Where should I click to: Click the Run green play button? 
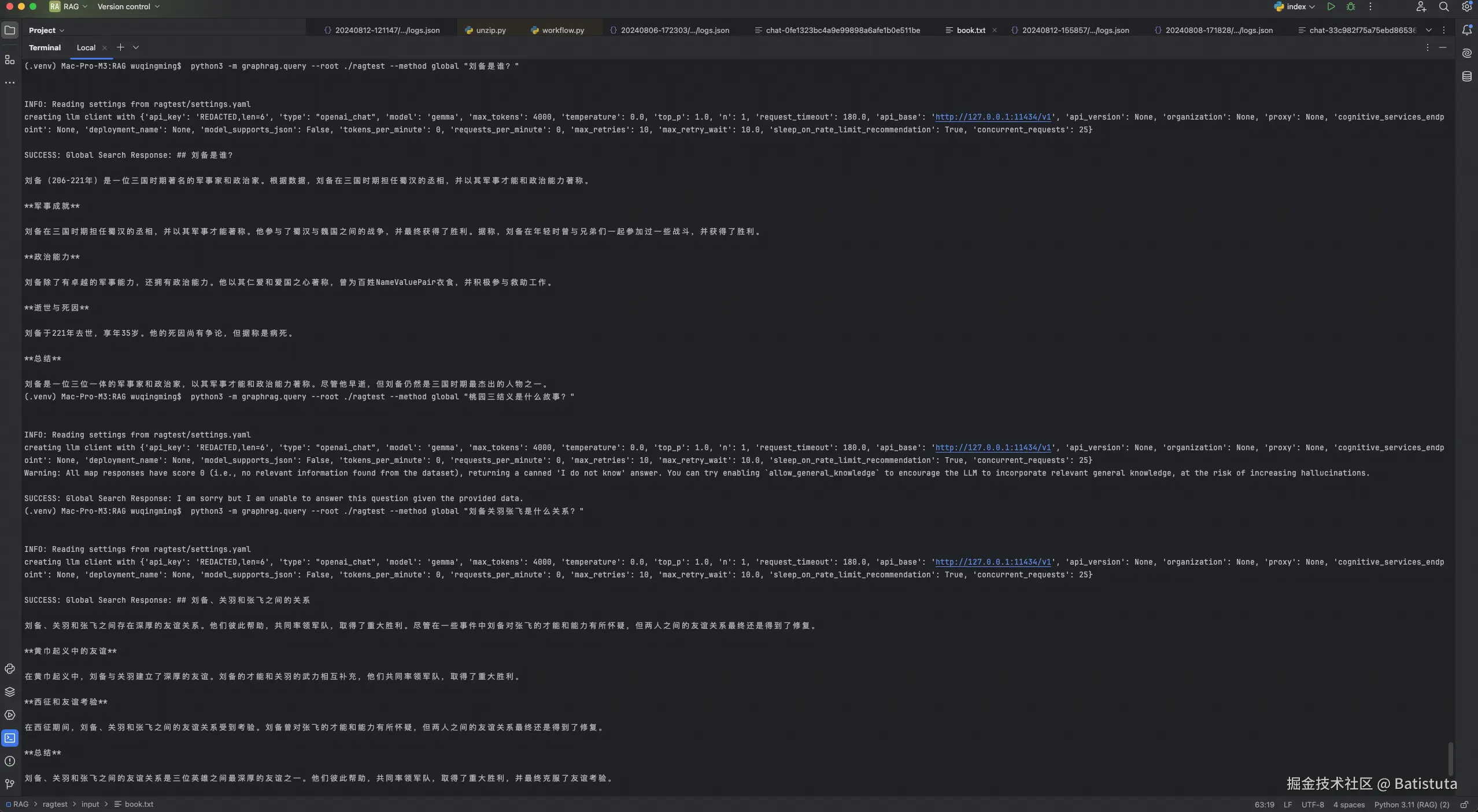[x=1331, y=7]
